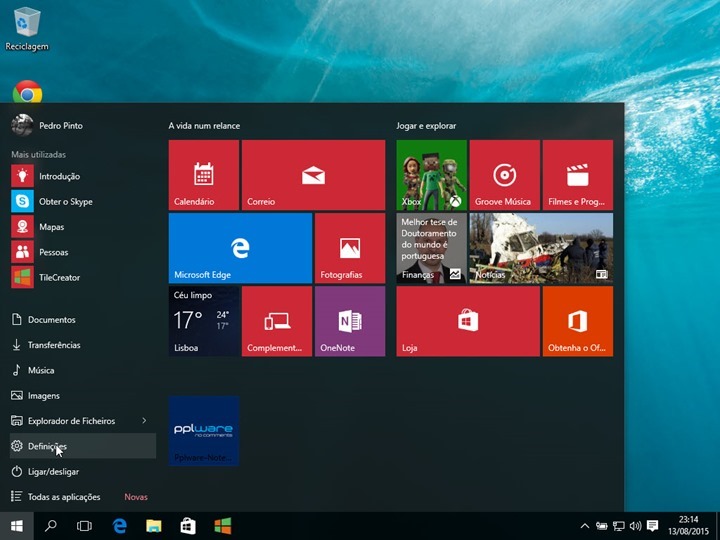Show hidden system tray icons

pos(585,526)
